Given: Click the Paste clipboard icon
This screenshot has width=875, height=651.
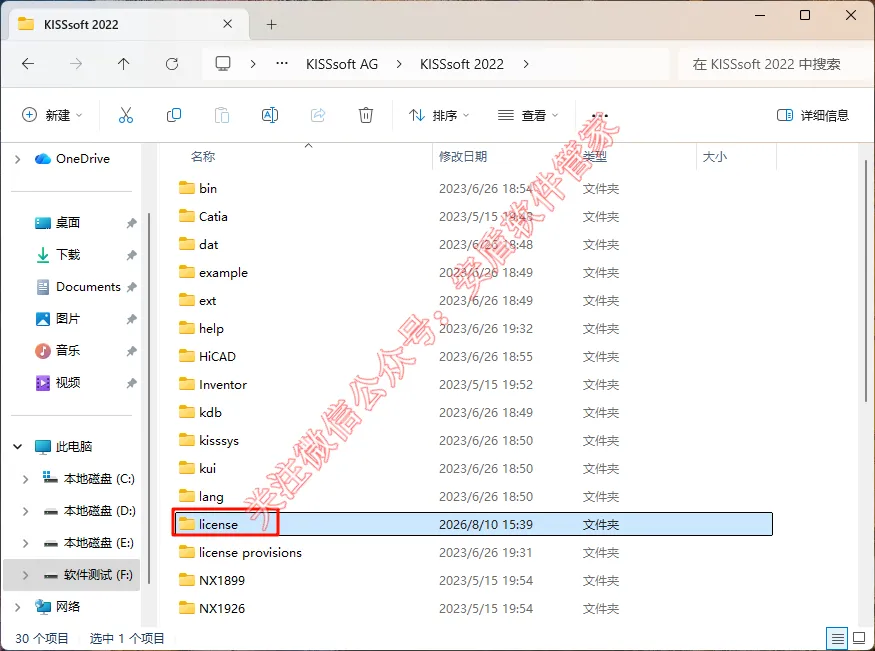Looking at the screenshot, I should tap(222, 115).
